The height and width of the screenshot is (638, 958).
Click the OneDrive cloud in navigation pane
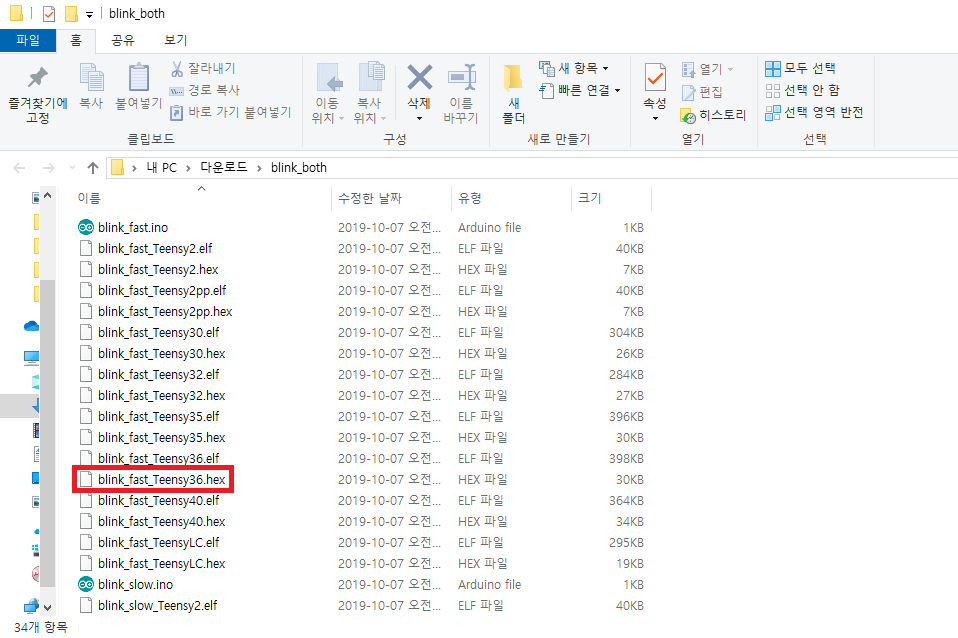click(31, 326)
